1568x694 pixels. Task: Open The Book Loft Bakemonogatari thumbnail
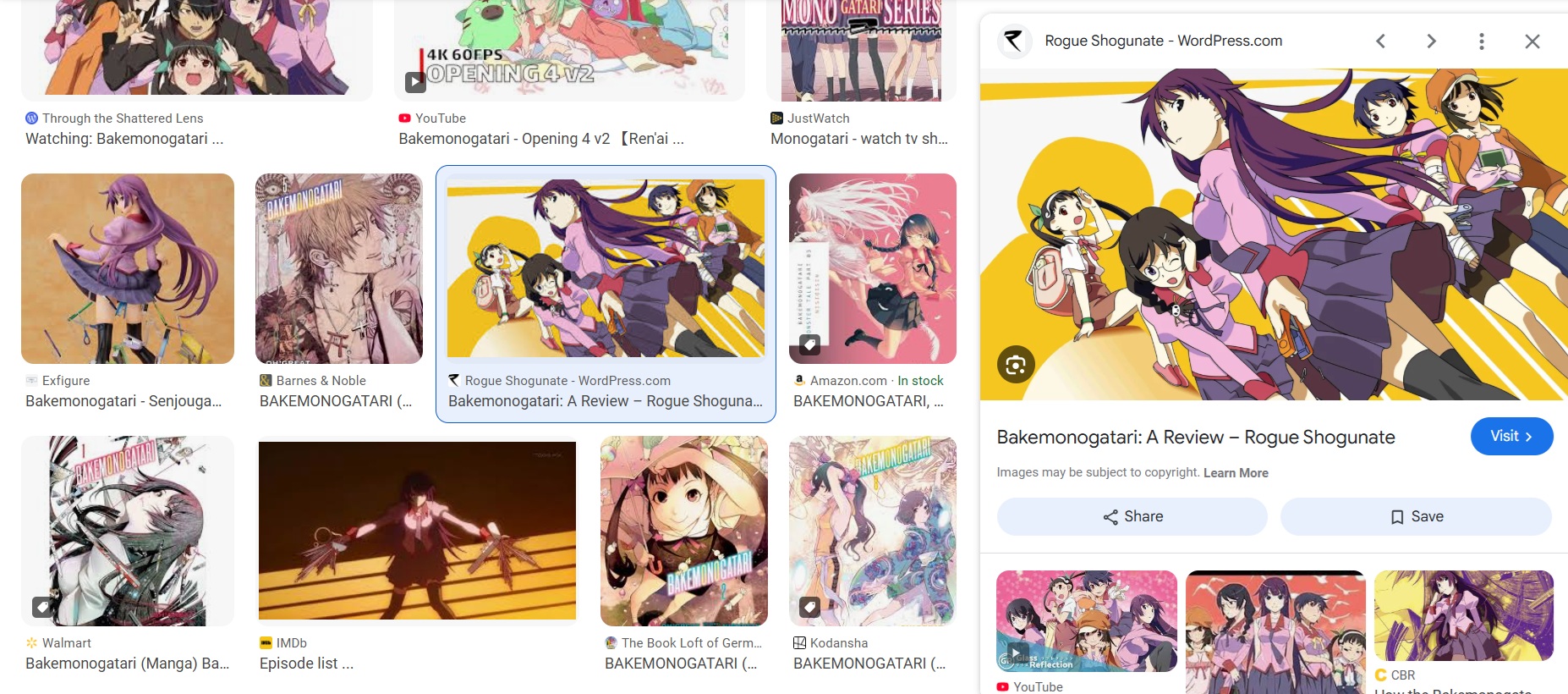tap(684, 531)
